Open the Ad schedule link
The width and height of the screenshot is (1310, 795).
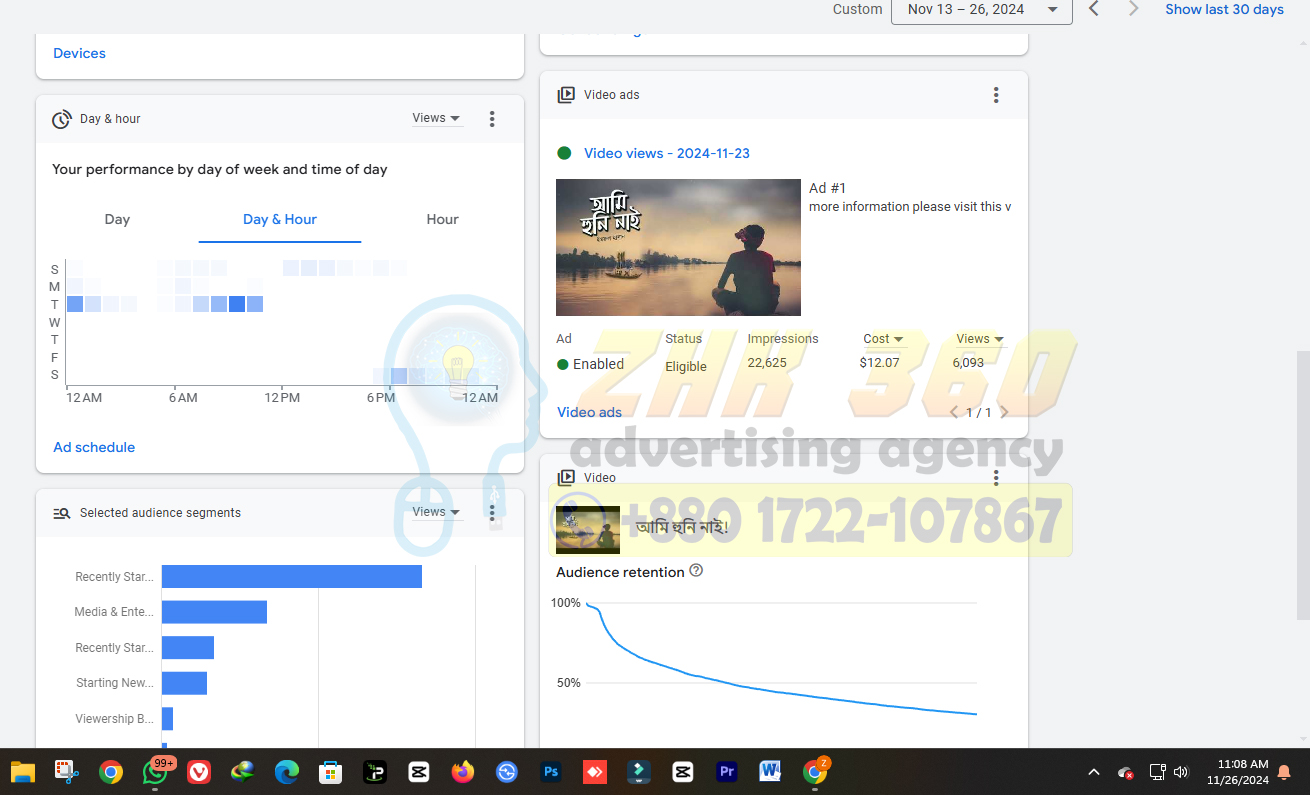coord(94,447)
